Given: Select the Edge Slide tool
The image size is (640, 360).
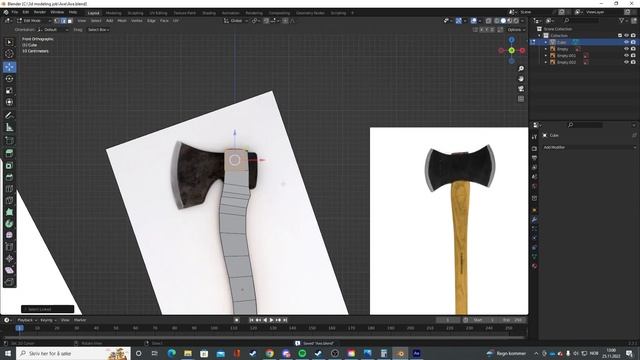Looking at the screenshot, I should point(9,247).
